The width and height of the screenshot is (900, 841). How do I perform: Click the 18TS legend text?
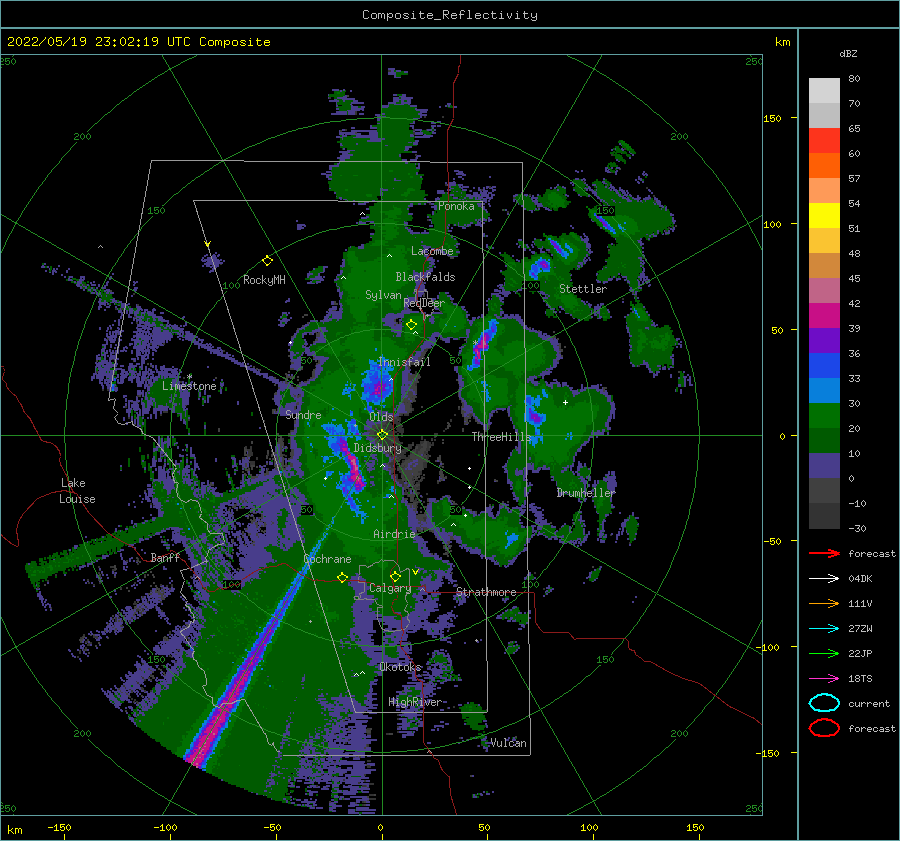click(860, 679)
